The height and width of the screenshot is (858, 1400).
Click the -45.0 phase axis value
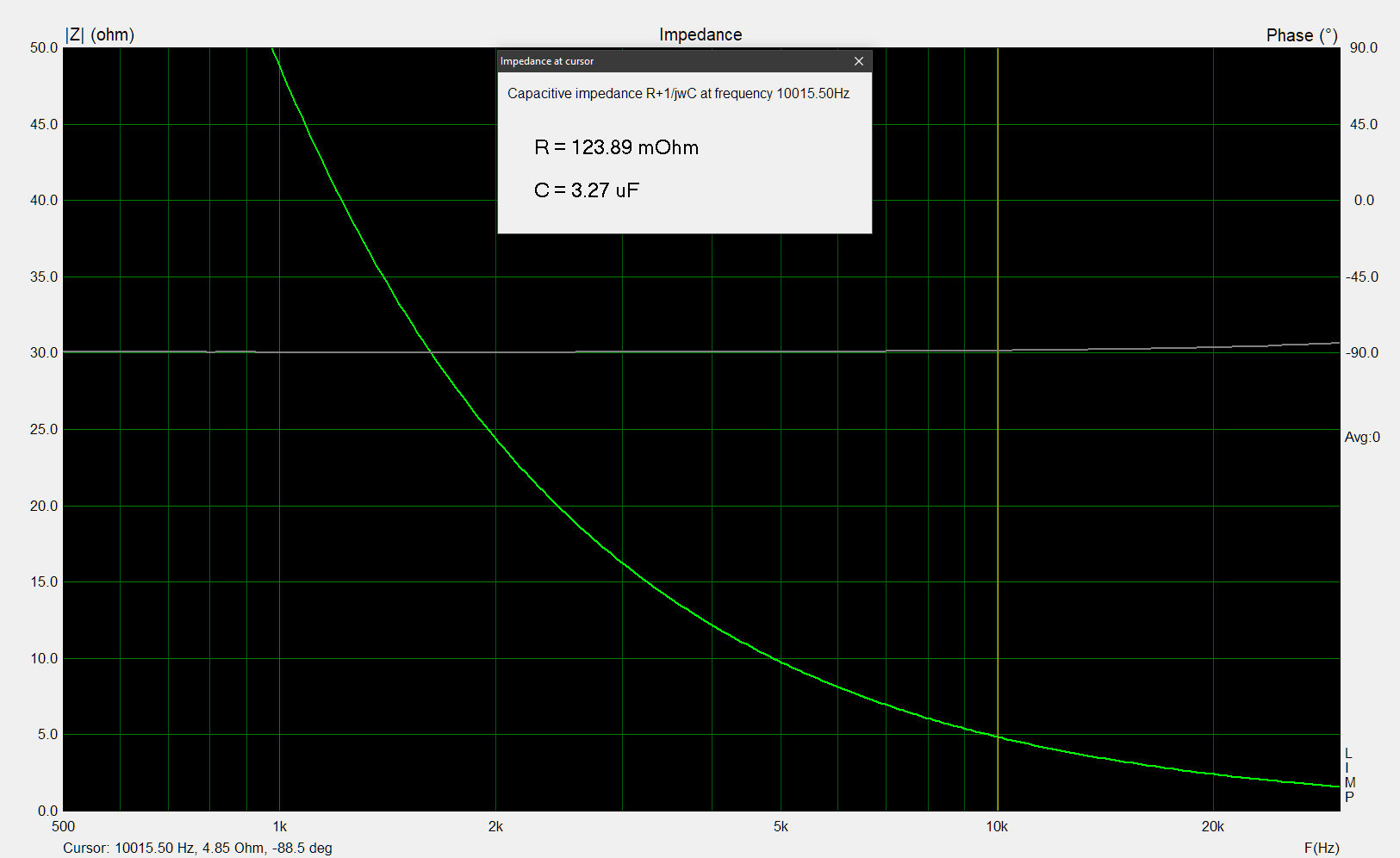[x=1362, y=277]
